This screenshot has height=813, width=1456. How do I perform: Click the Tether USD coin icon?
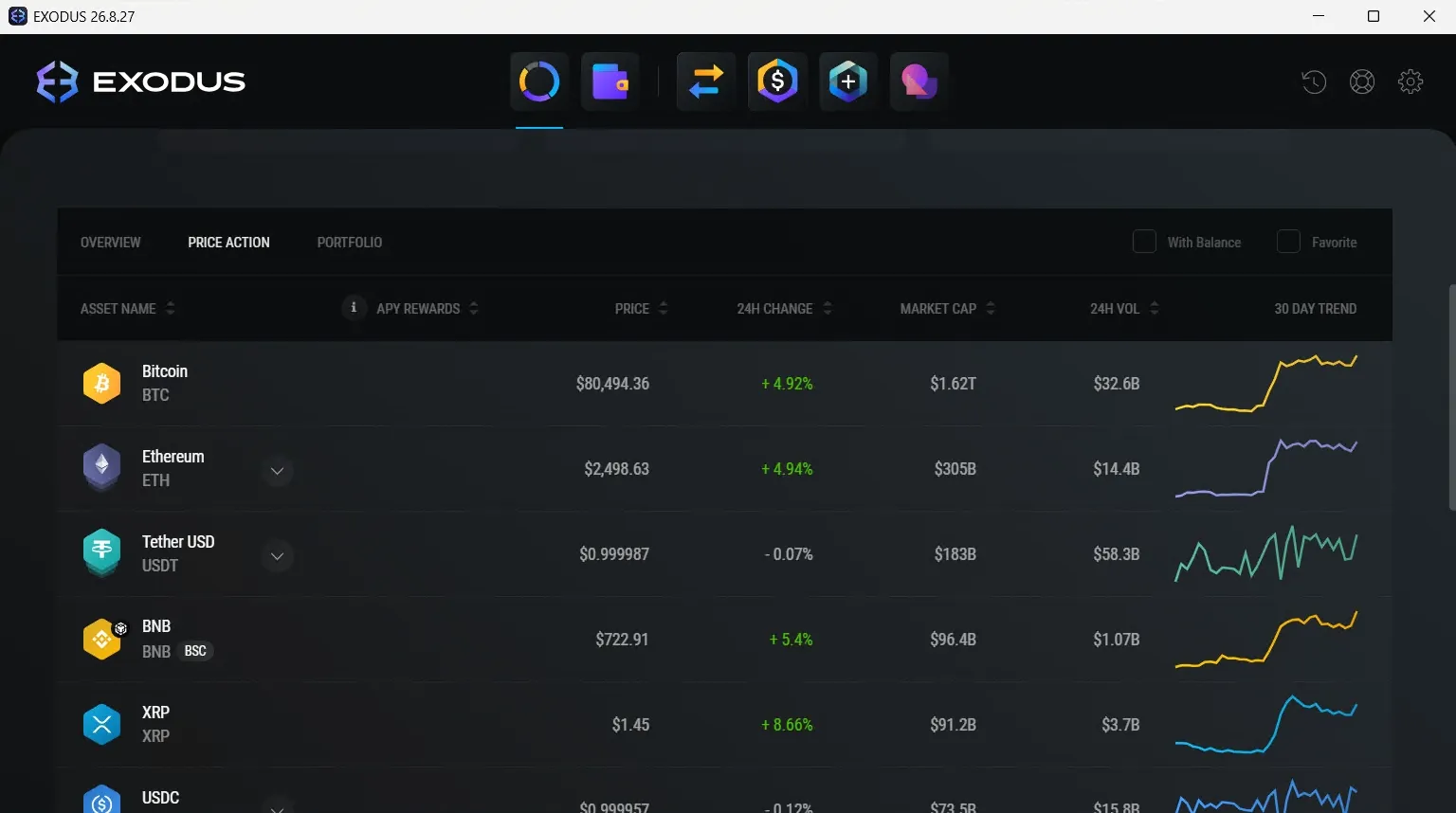101,553
